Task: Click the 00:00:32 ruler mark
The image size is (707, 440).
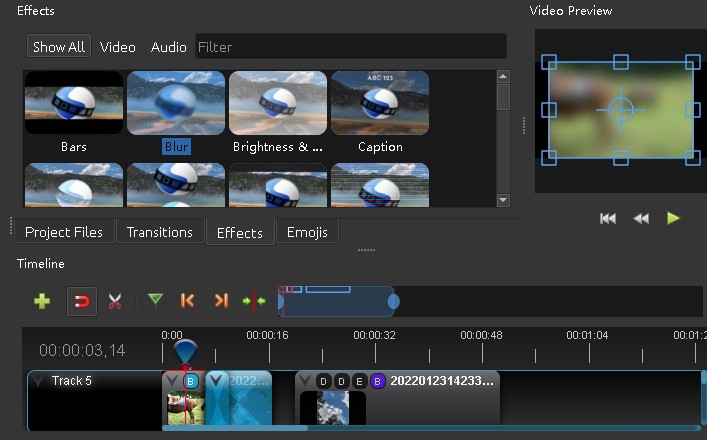Action: pyautogui.click(x=374, y=335)
